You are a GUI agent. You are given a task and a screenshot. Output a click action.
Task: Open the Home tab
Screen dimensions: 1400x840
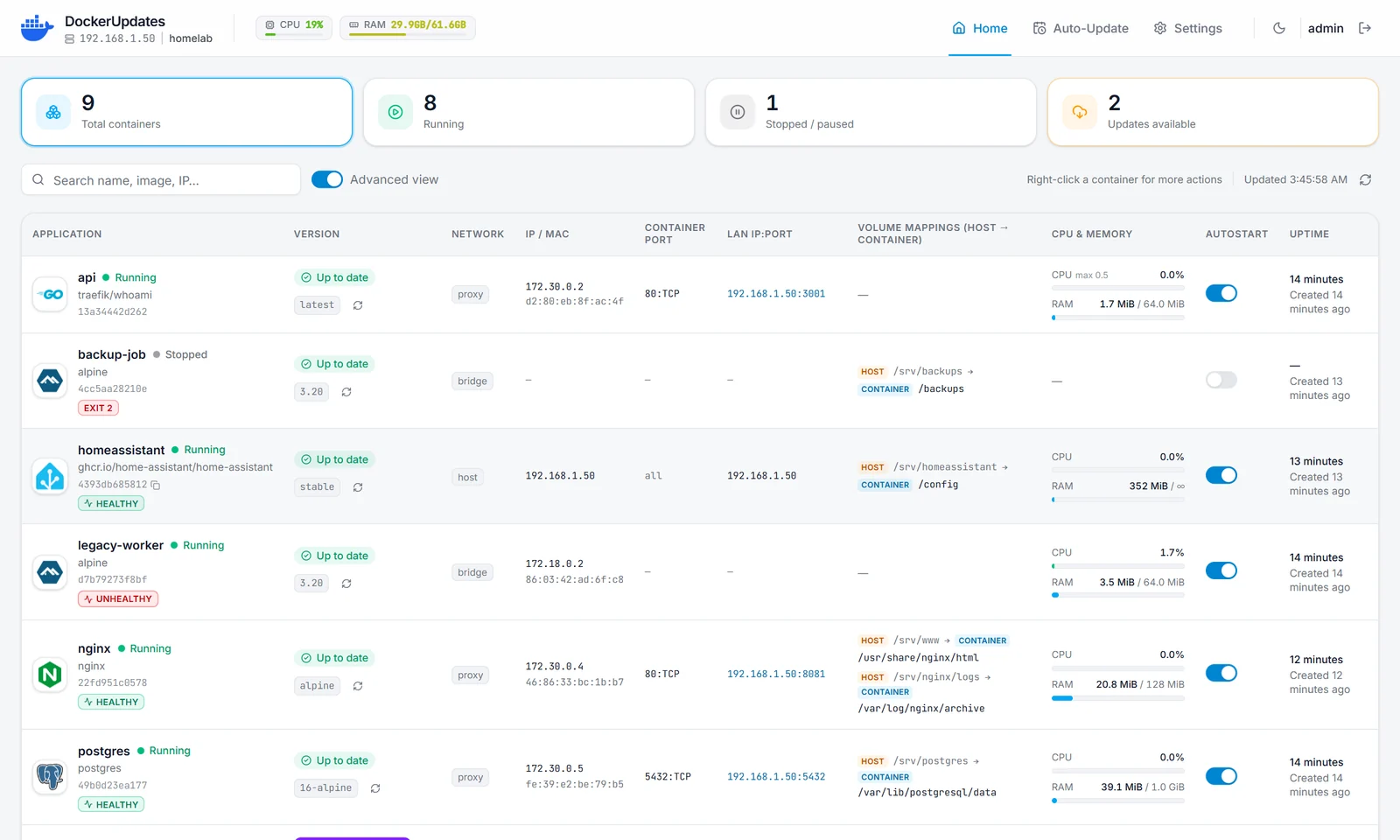click(x=980, y=28)
